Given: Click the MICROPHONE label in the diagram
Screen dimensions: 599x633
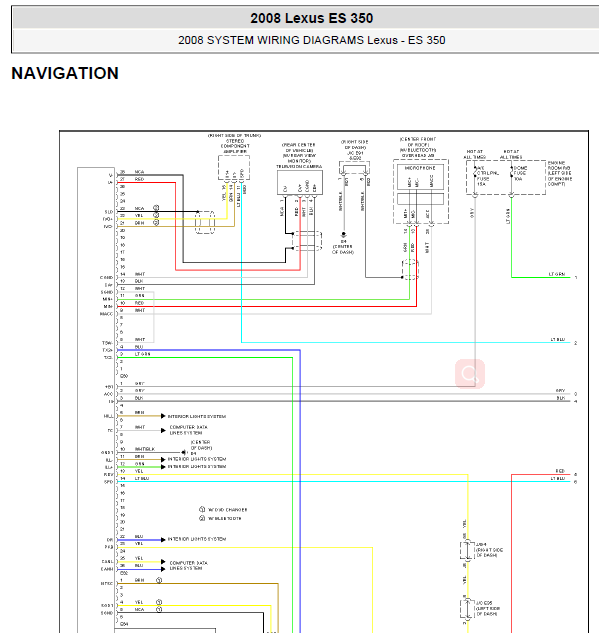Looking at the screenshot, I should [420, 168].
